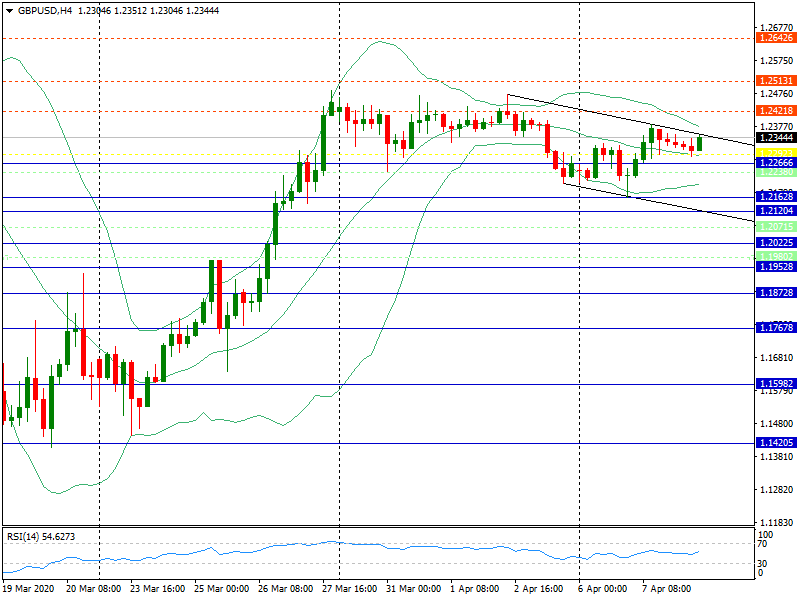Select the blue 1.20225 price label
800x600 pixels.
[x=776, y=243]
